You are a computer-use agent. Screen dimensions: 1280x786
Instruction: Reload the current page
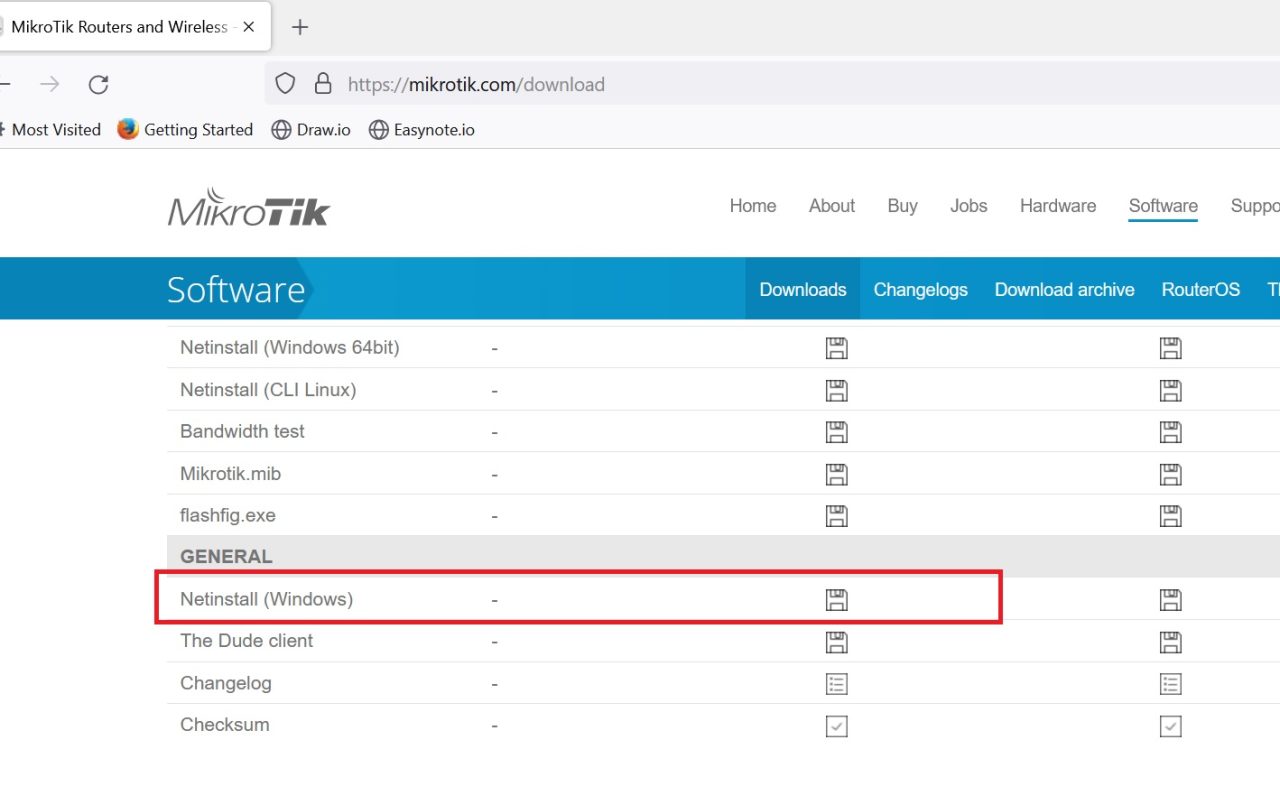98,84
